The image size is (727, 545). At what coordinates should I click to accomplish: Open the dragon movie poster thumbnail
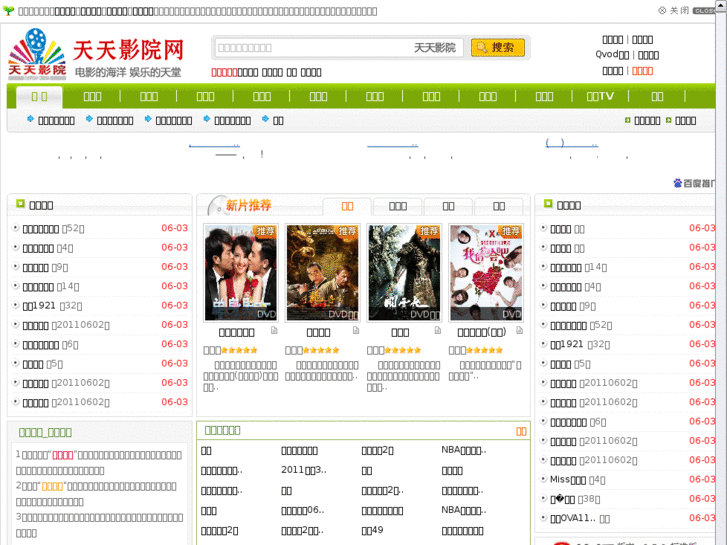point(322,273)
